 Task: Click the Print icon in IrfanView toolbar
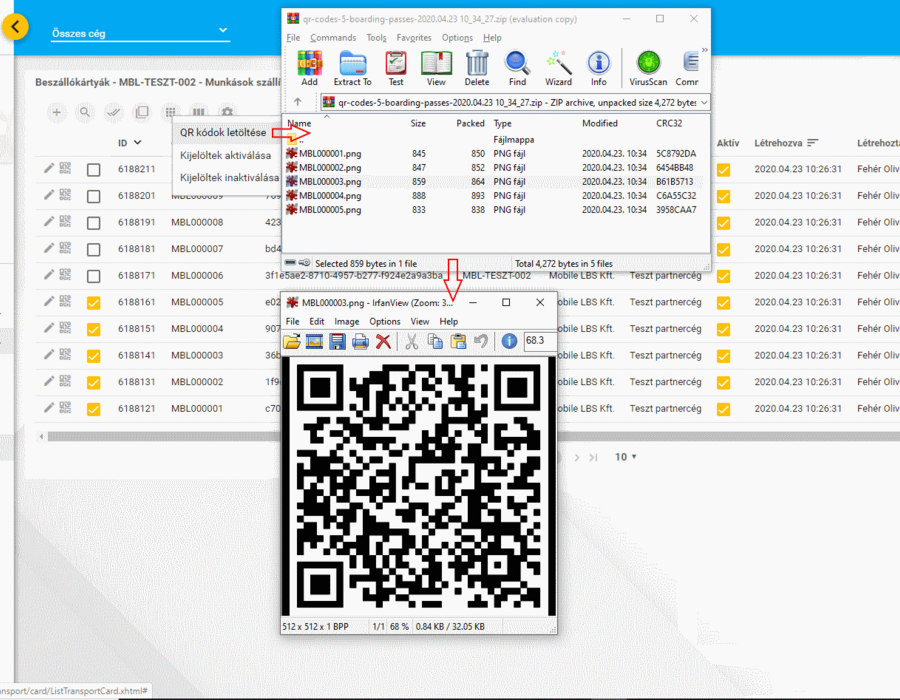360,341
